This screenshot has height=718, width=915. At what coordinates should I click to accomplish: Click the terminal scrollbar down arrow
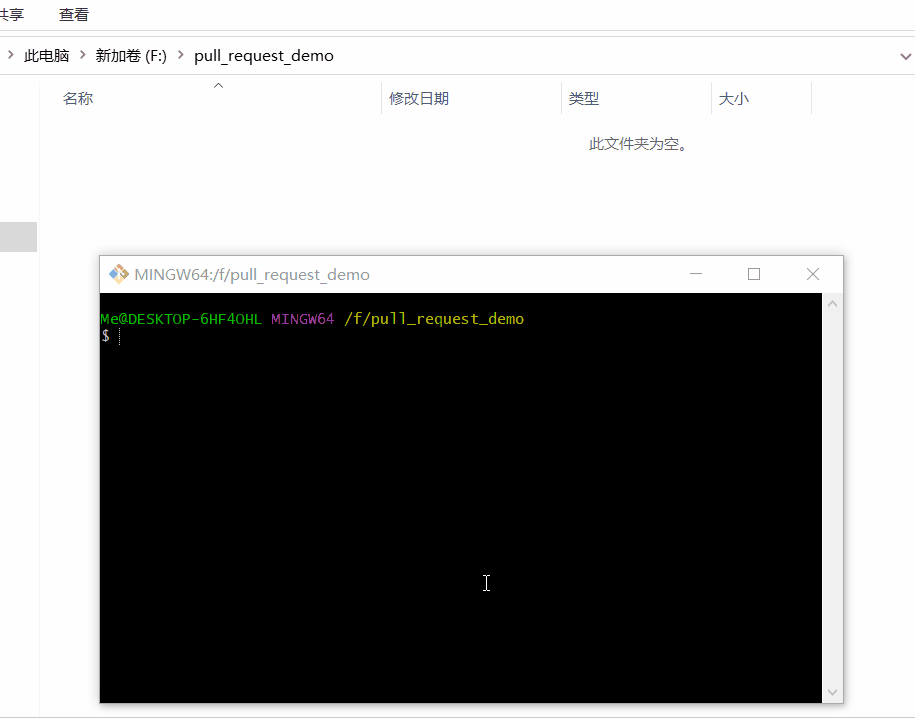(x=833, y=692)
